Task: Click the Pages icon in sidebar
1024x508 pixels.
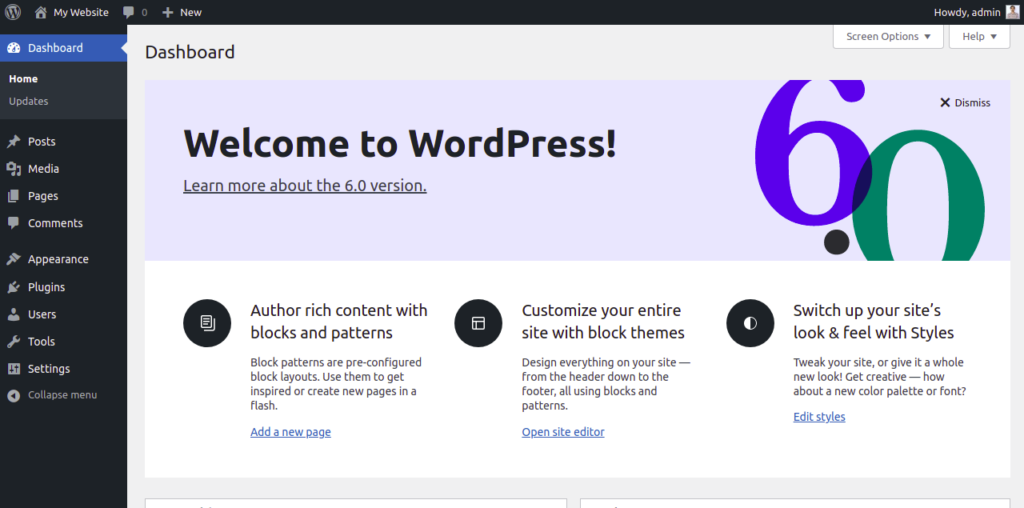Action: click(14, 196)
